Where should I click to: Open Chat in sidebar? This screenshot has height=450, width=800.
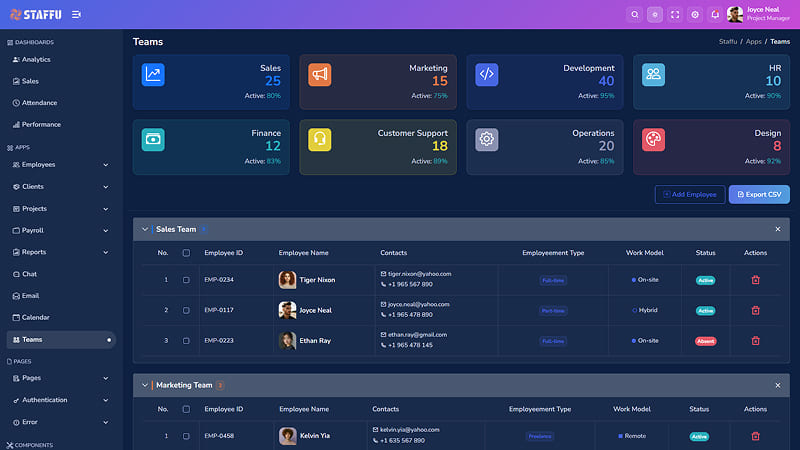(25, 274)
